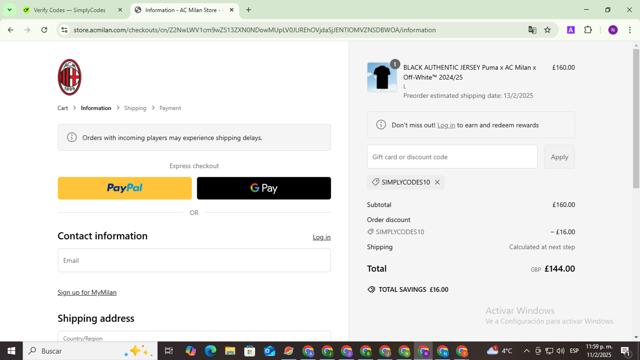Click the Email input field
The height and width of the screenshot is (360, 640).
point(194,260)
